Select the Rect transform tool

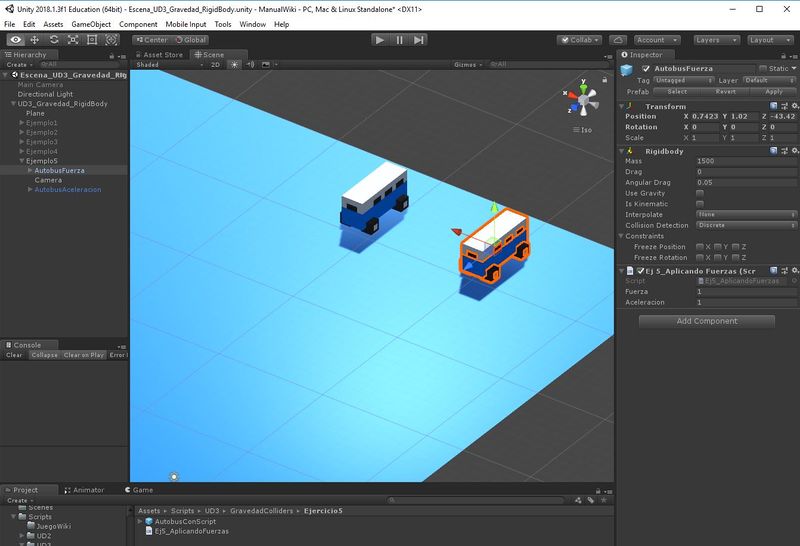(92, 40)
